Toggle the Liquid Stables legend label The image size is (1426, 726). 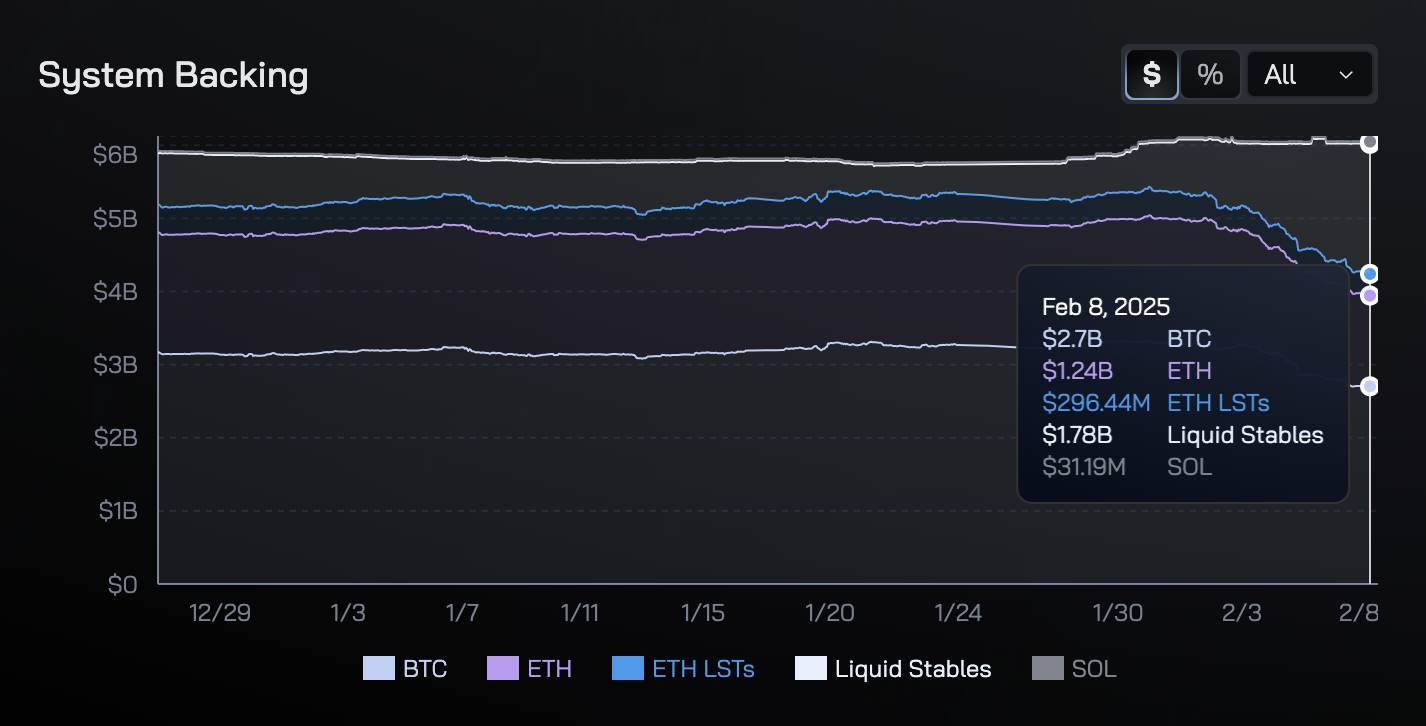(x=913, y=669)
